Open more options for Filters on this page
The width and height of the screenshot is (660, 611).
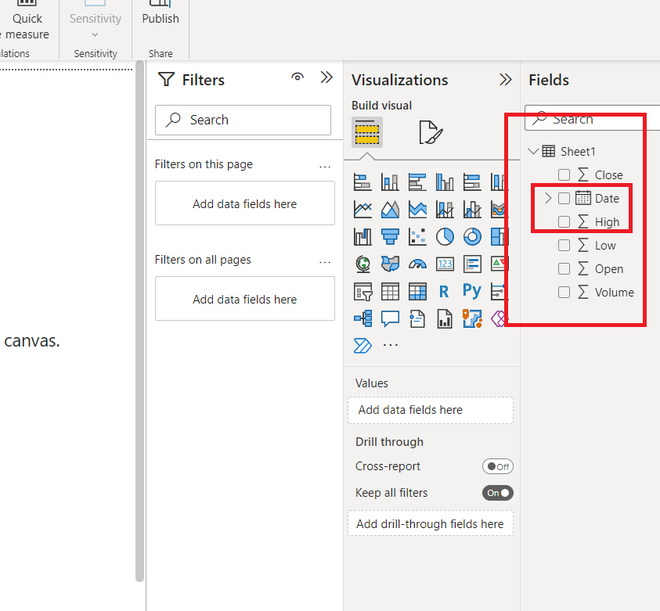tap(325, 167)
